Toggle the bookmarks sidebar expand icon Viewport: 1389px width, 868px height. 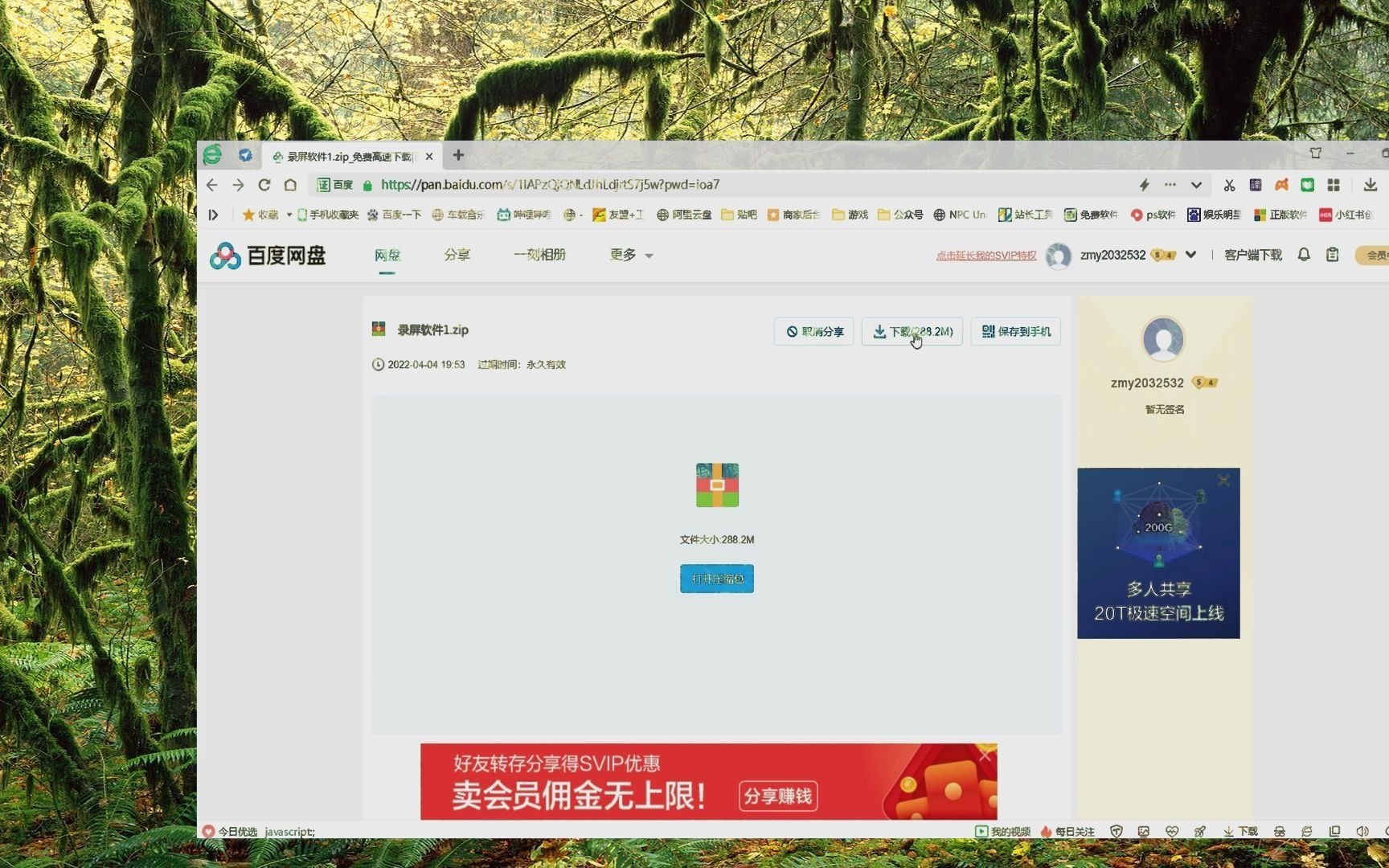coord(213,215)
